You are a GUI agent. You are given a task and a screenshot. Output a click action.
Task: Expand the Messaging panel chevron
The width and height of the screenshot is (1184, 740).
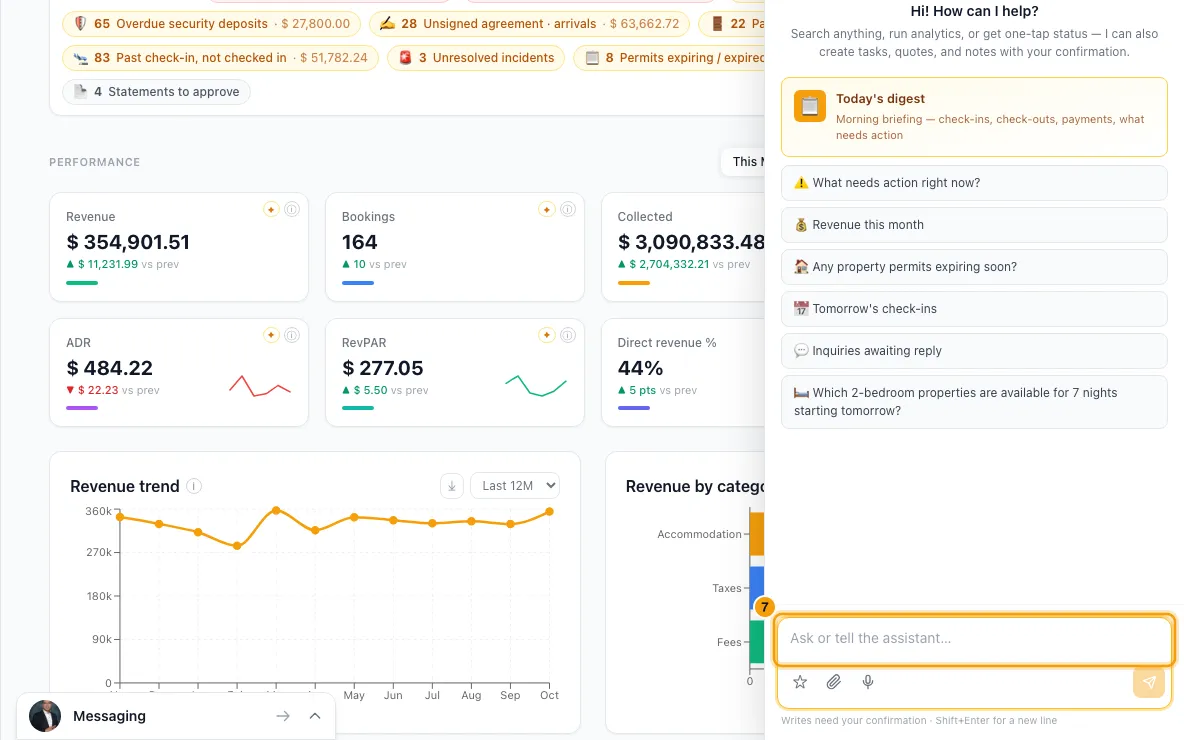pyautogui.click(x=315, y=716)
